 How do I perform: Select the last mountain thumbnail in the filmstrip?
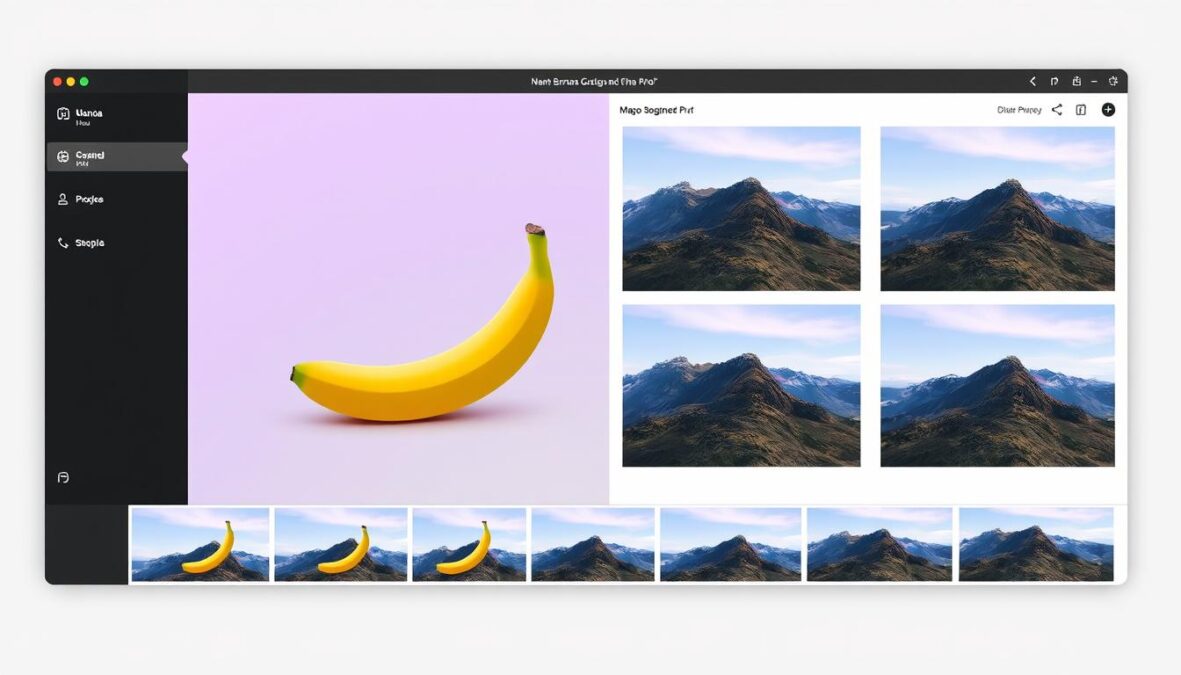pyautogui.click(x=1037, y=545)
